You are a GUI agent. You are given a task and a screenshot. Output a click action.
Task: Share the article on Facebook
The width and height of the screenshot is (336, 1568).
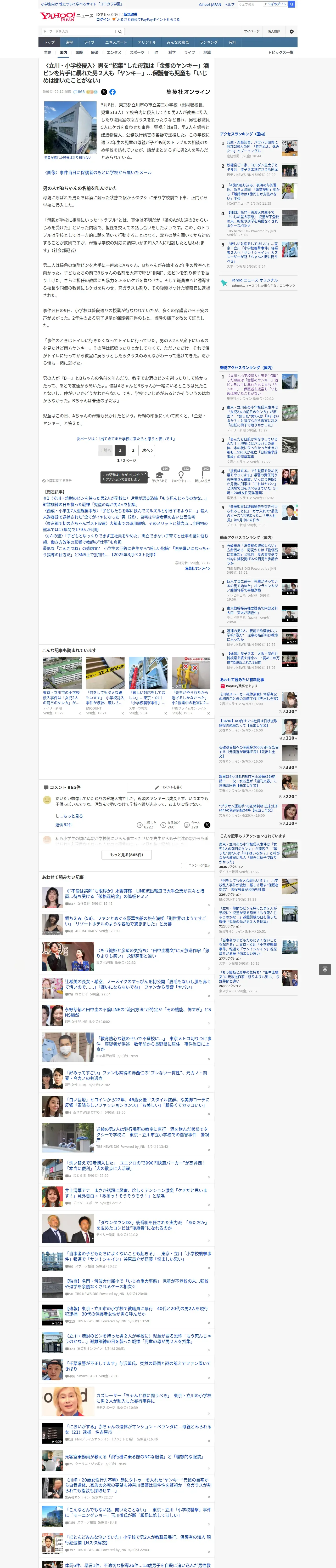pos(112,92)
